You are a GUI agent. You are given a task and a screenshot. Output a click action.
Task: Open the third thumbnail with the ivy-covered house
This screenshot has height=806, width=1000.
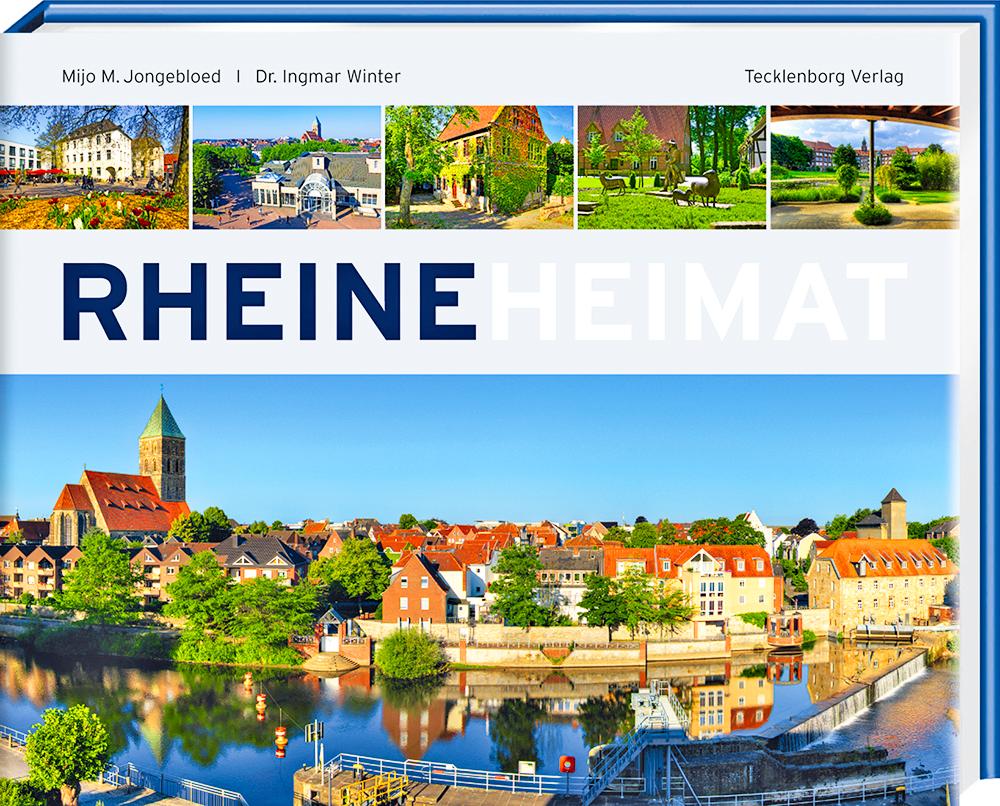coord(479,167)
